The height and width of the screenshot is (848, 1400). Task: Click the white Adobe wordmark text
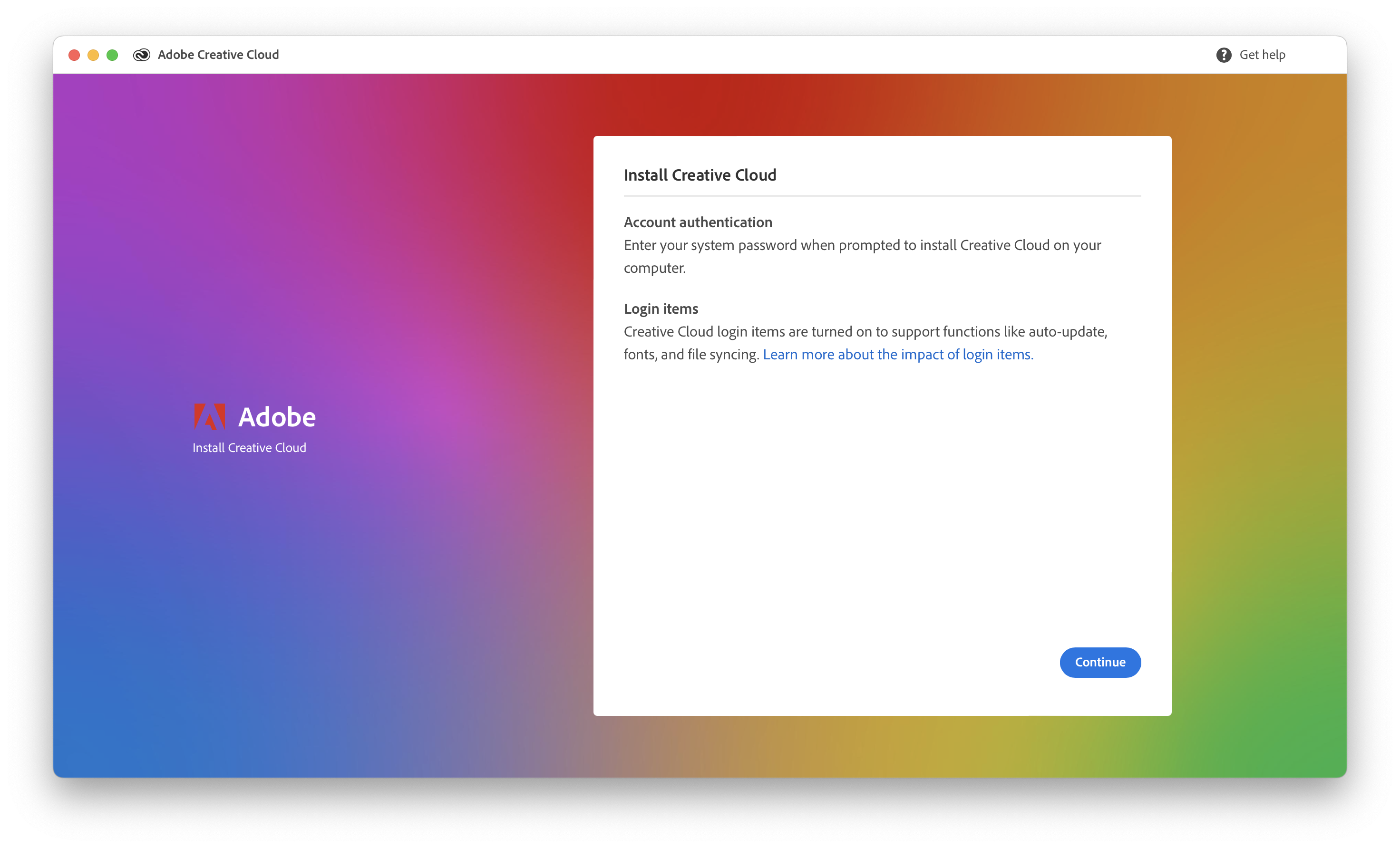click(277, 417)
